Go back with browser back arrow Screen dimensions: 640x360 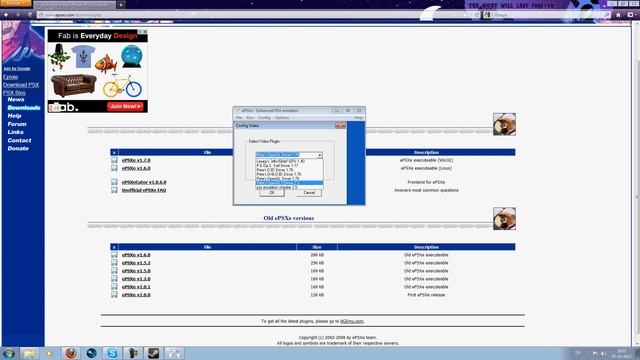(x=6, y=15)
